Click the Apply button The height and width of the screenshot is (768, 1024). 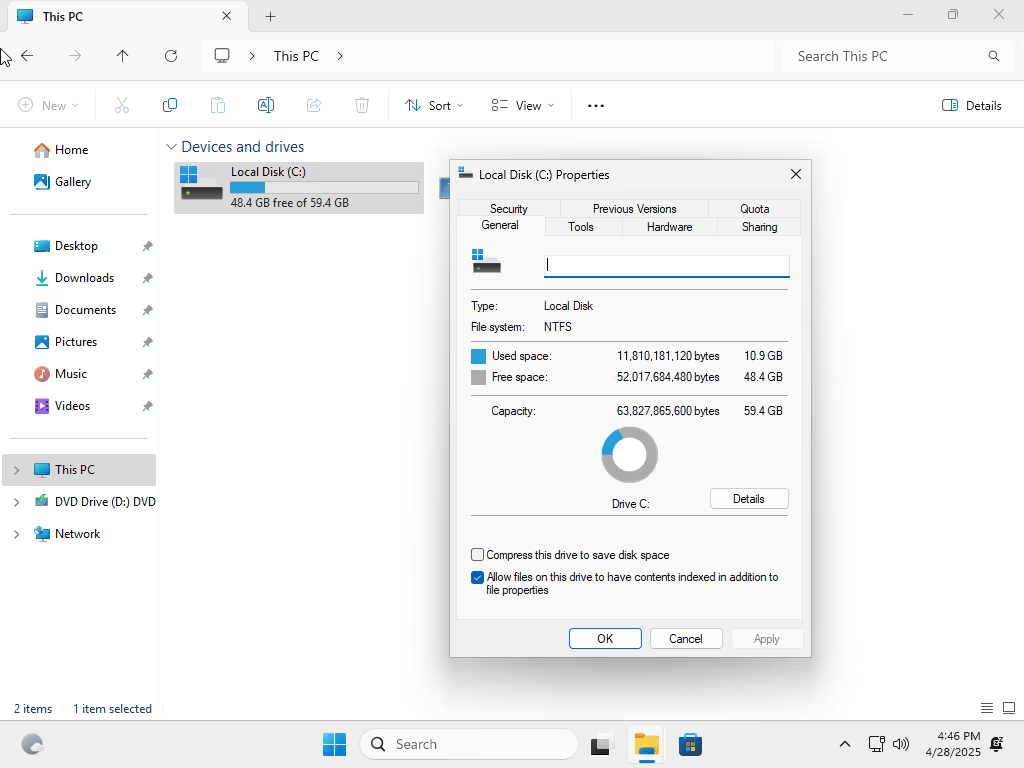[767, 639]
